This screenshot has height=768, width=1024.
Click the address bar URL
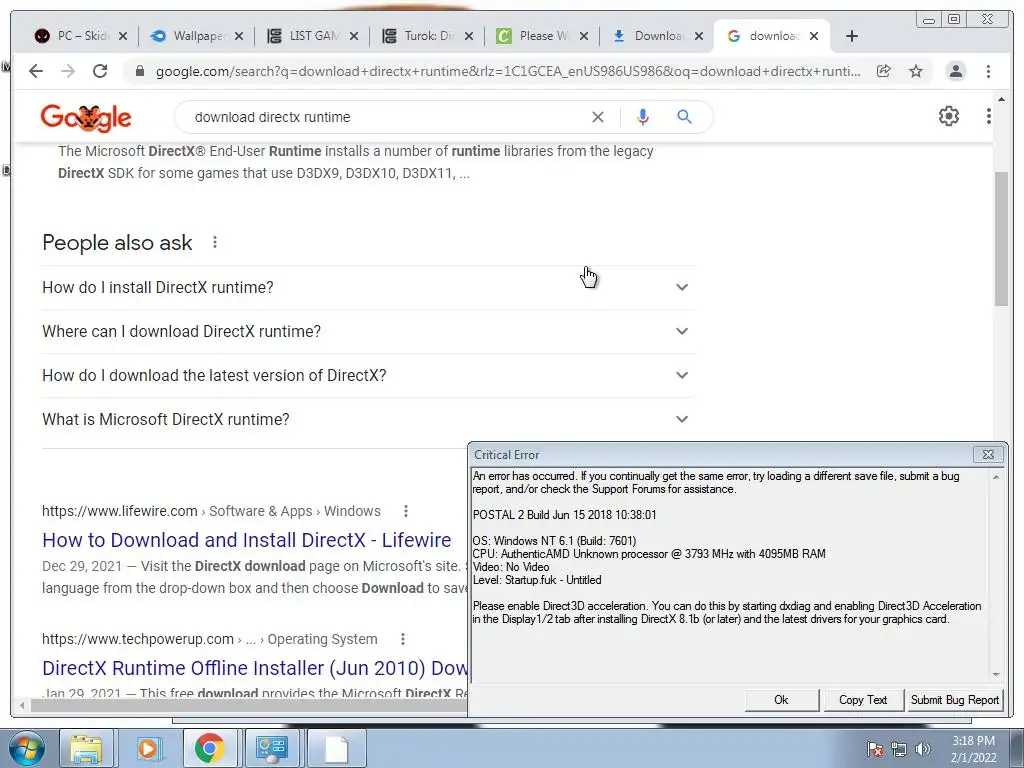(507, 71)
